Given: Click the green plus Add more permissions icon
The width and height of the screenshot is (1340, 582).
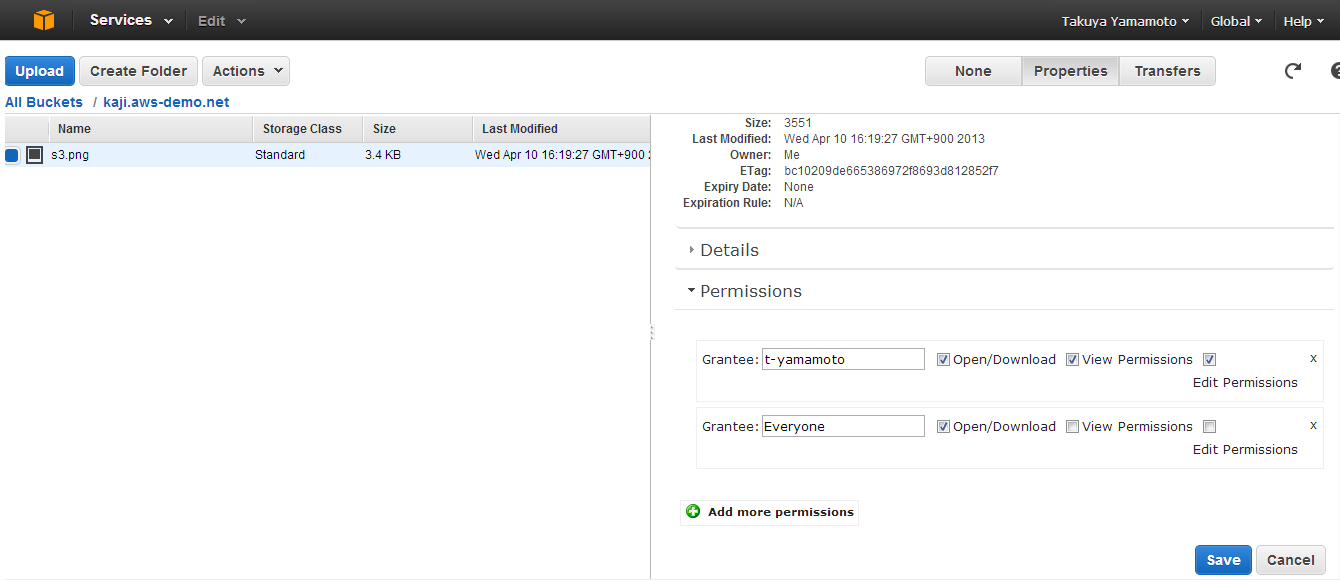Looking at the screenshot, I should [x=693, y=512].
